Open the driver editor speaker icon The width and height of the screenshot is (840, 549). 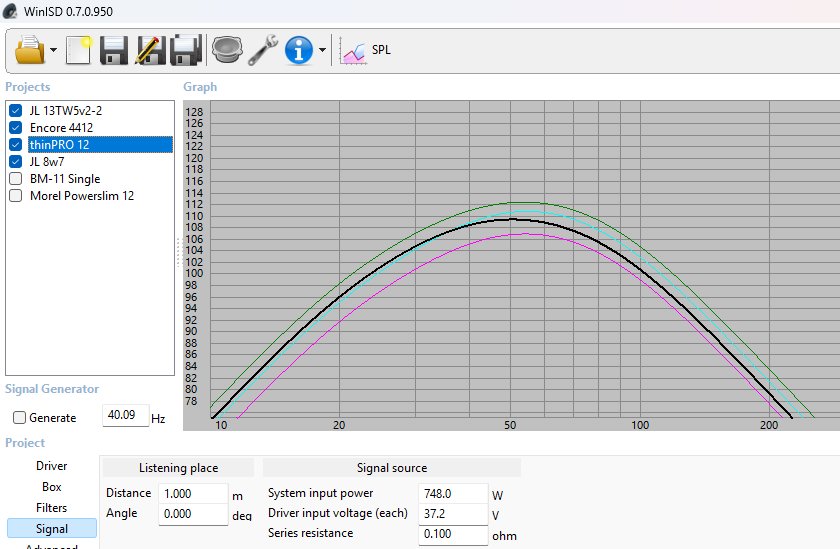[227, 50]
